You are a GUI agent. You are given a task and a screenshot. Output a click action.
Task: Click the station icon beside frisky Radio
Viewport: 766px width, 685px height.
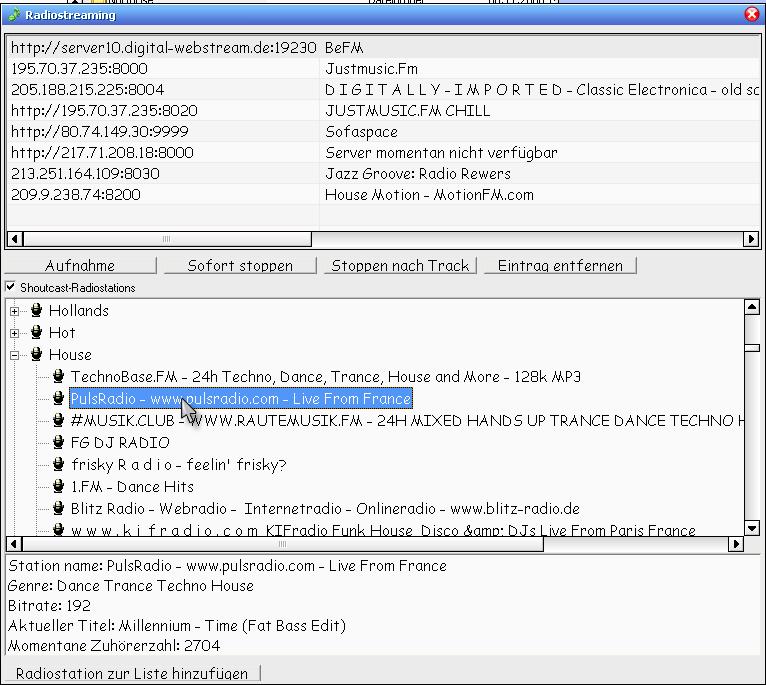[x=59, y=465]
